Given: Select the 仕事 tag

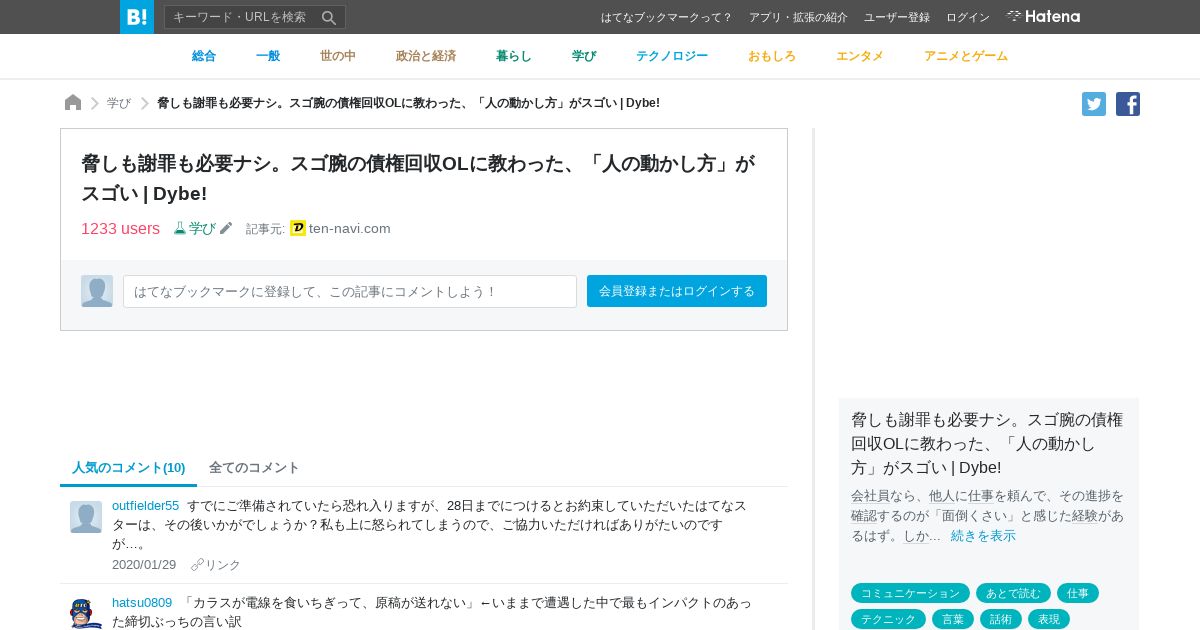Looking at the screenshot, I should 1078,593.
